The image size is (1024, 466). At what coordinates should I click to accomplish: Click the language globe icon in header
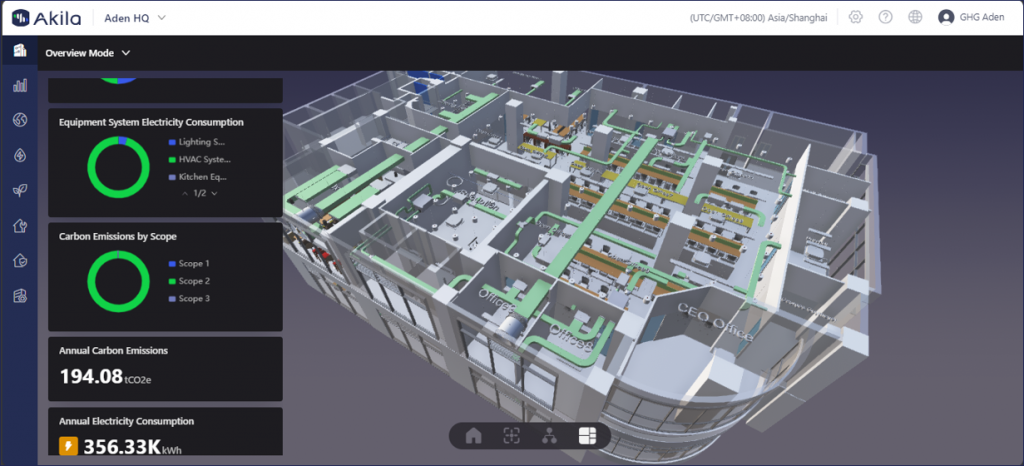click(x=915, y=17)
